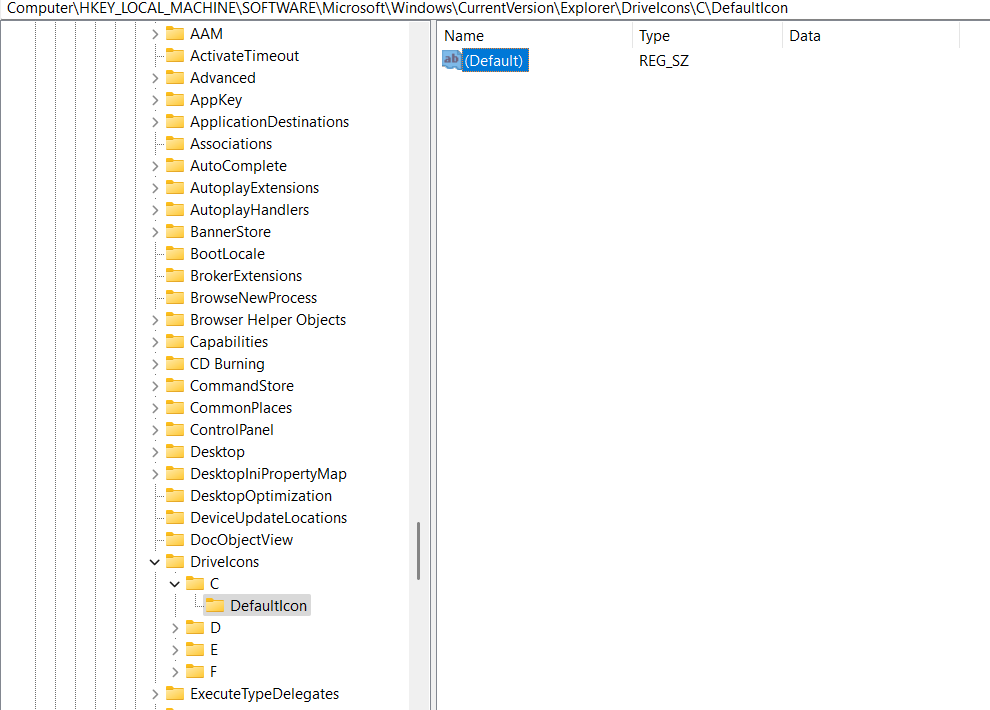Image resolution: width=990 pixels, height=710 pixels.
Task: Click the DefaultIcon folder icon
Action: pyautogui.click(x=215, y=606)
